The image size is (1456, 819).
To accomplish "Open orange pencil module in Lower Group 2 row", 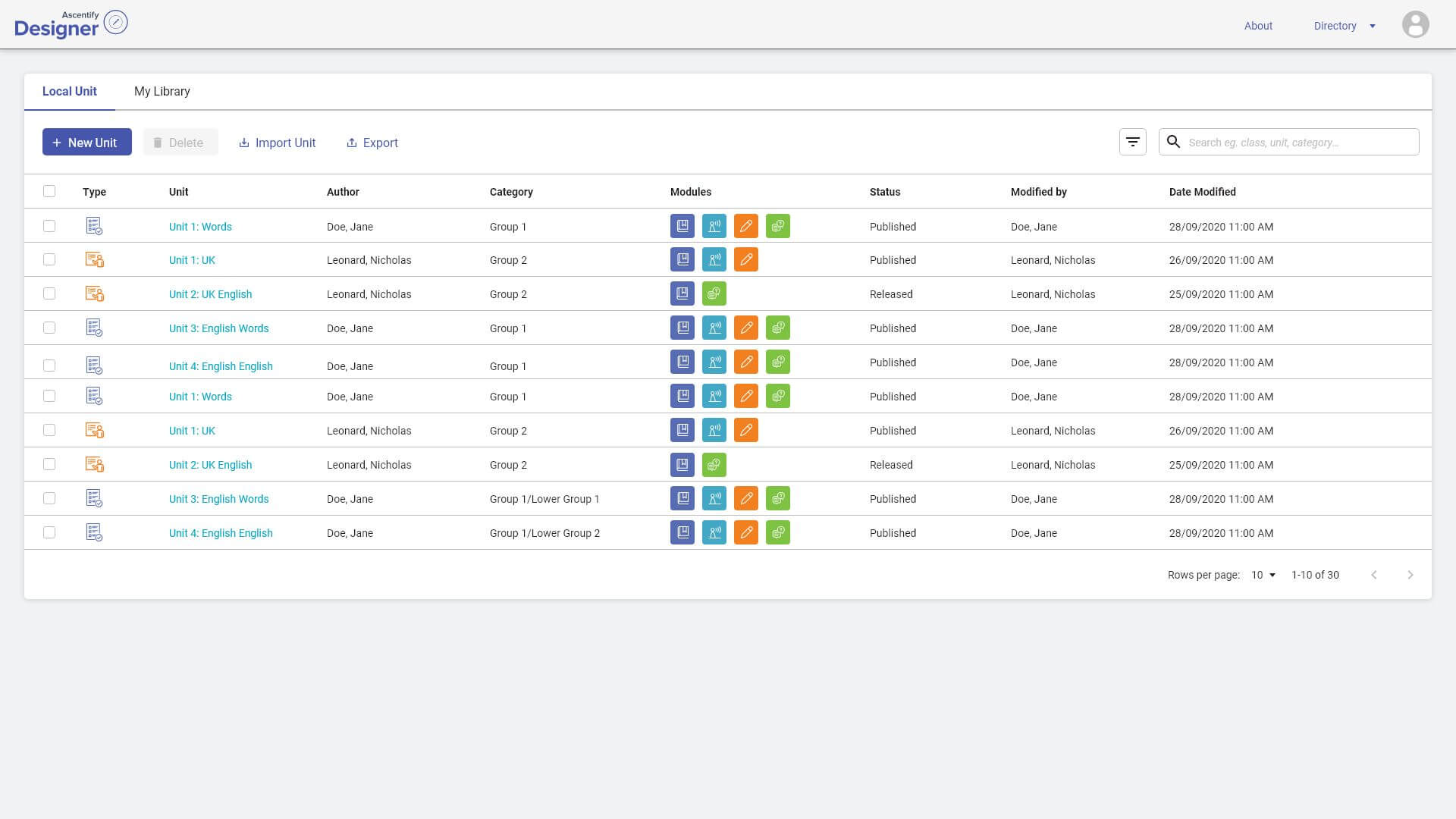I will [746, 532].
